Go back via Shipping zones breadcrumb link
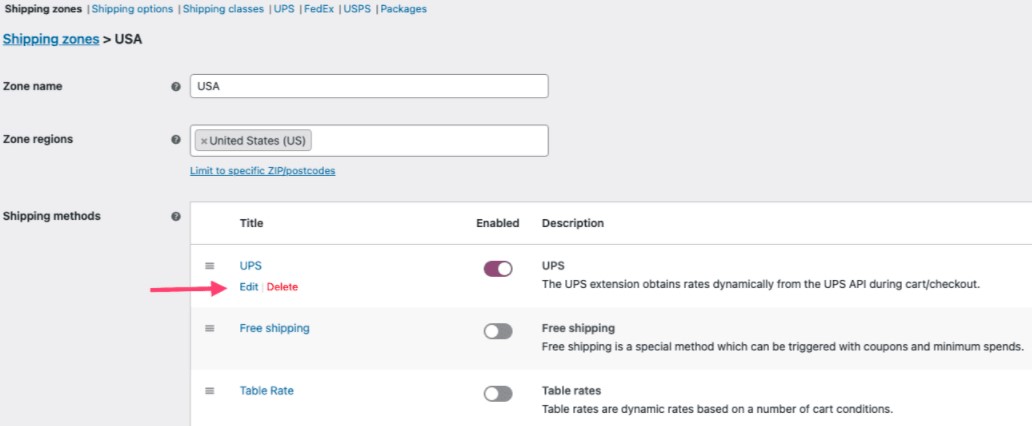The height and width of the screenshot is (426, 1032). (51, 39)
